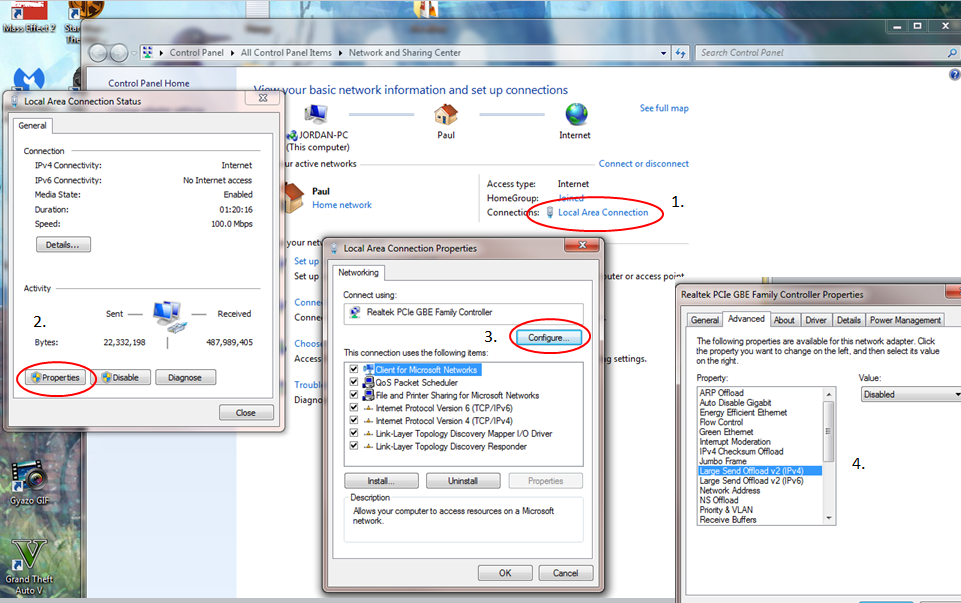Click Realtek adapter icon in Connect using box
This screenshot has height=603, width=961.
[354, 313]
